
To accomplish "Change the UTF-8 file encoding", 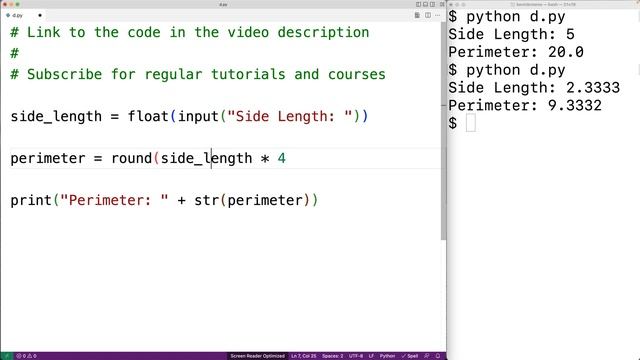I will [356, 356].
